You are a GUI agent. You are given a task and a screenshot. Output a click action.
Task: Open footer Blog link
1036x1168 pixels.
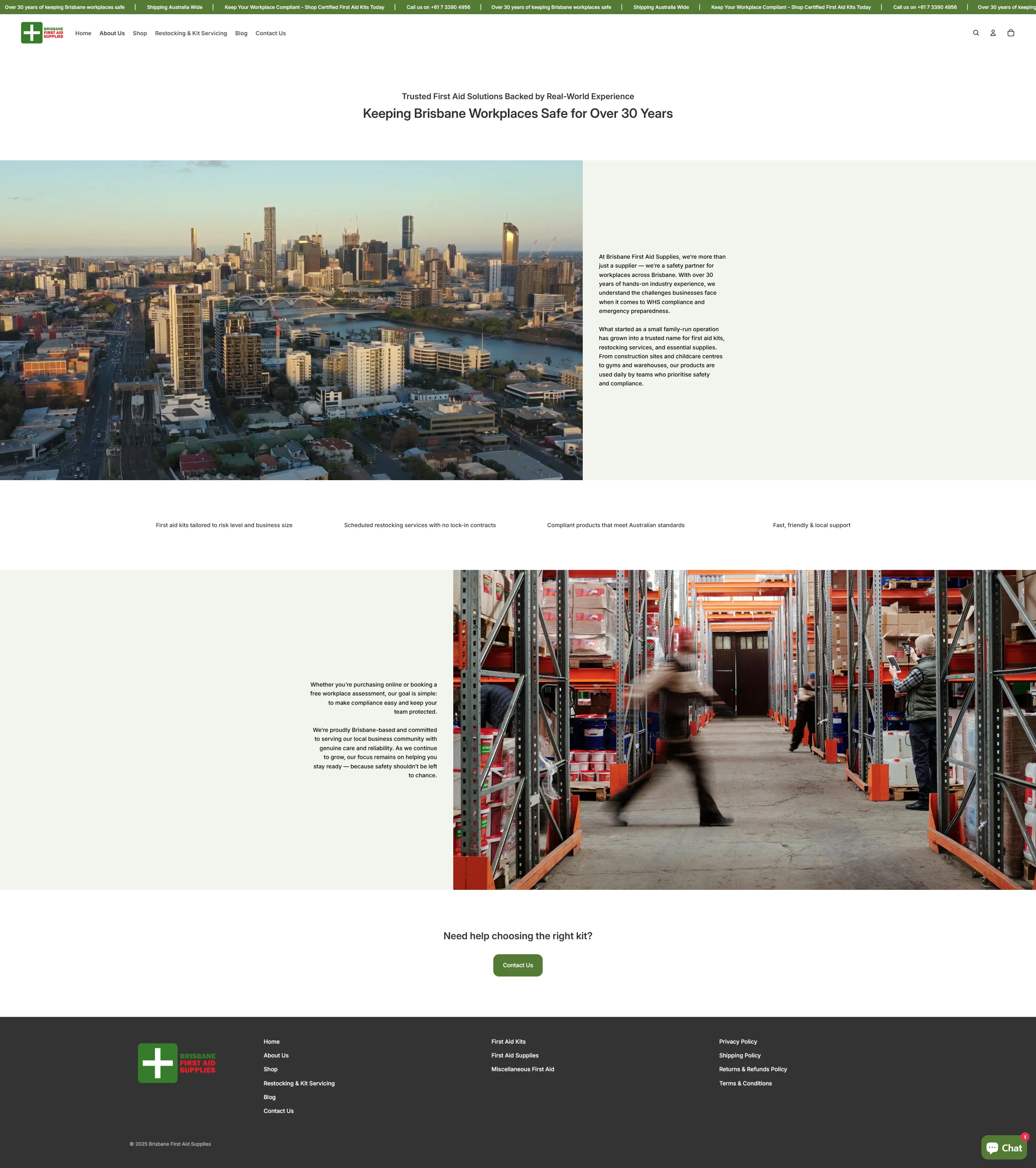tap(270, 1097)
